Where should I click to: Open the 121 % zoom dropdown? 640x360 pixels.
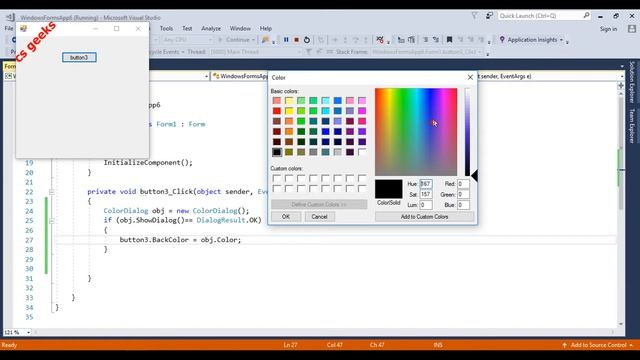(x=28, y=332)
